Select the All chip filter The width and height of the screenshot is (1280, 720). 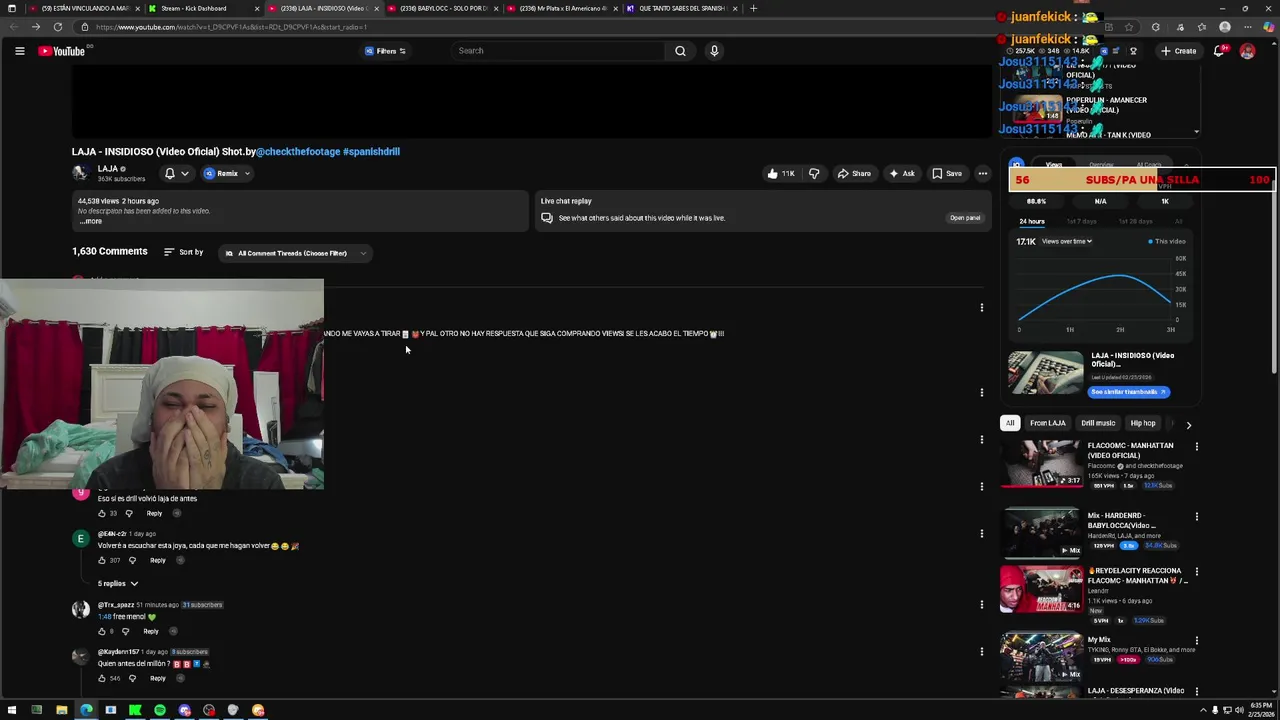point(1010,423)
